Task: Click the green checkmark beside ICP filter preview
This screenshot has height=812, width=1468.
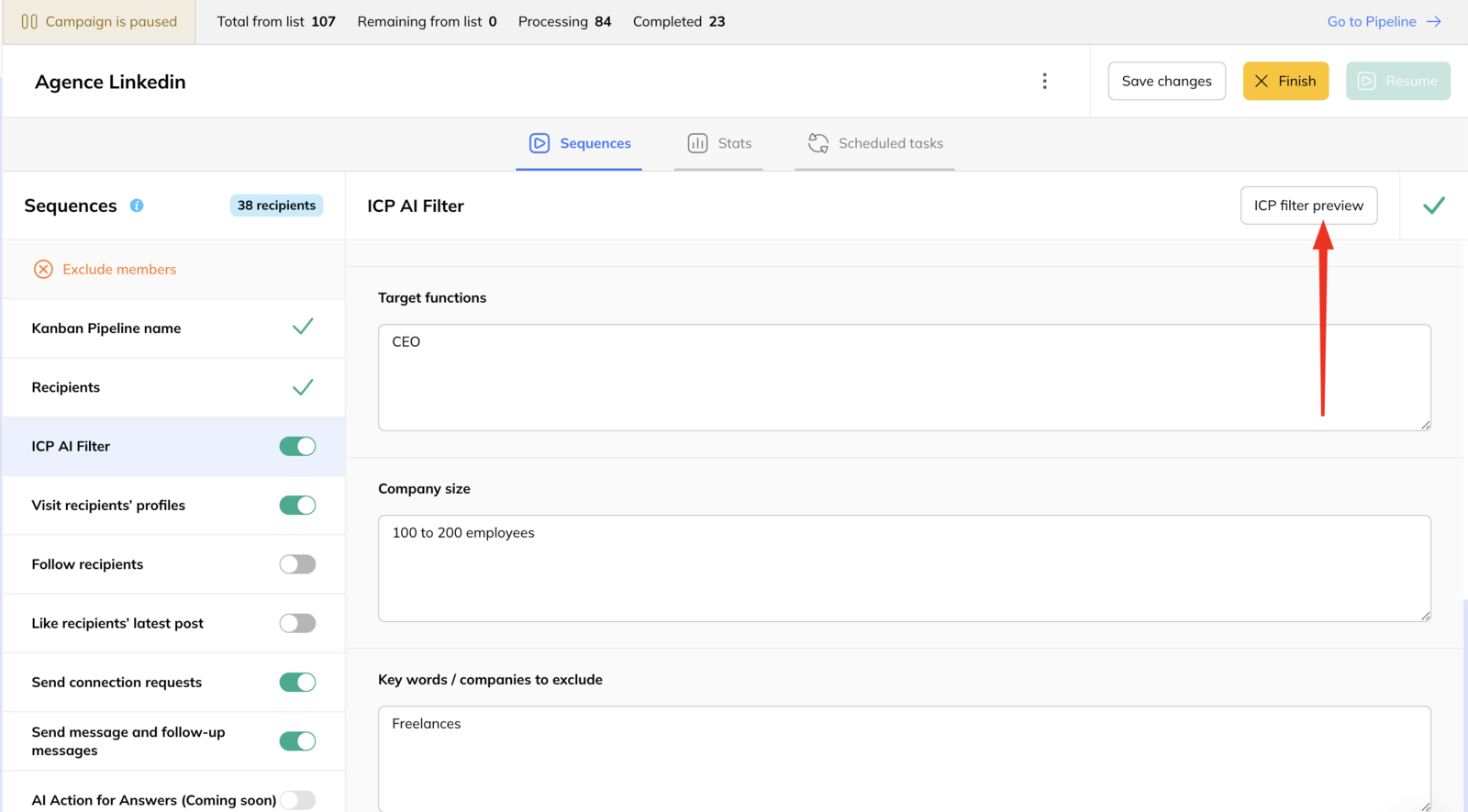Action: point(1434,206)
